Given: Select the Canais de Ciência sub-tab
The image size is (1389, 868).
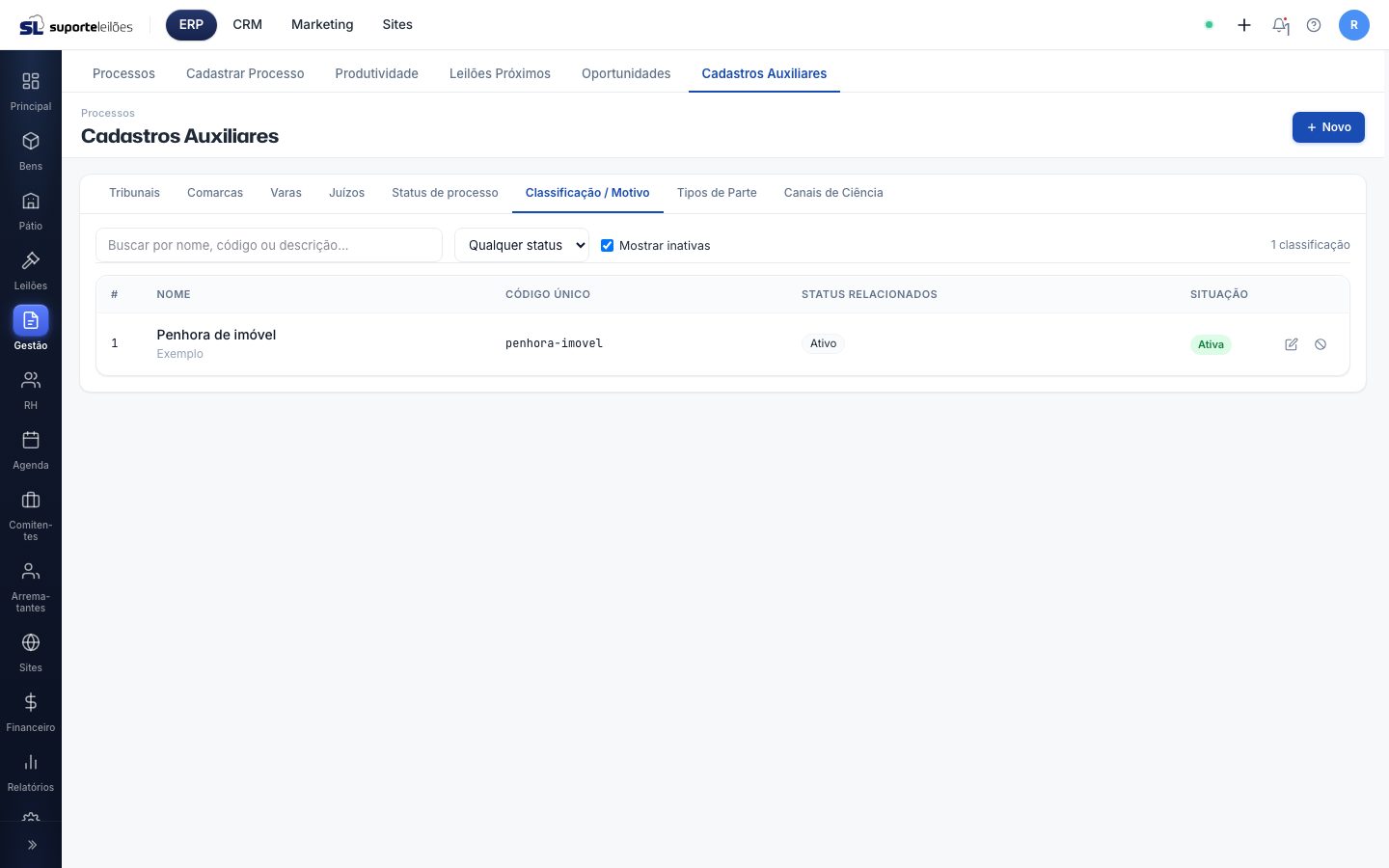Looking at the screenshot, I should [x=833, y=193].
